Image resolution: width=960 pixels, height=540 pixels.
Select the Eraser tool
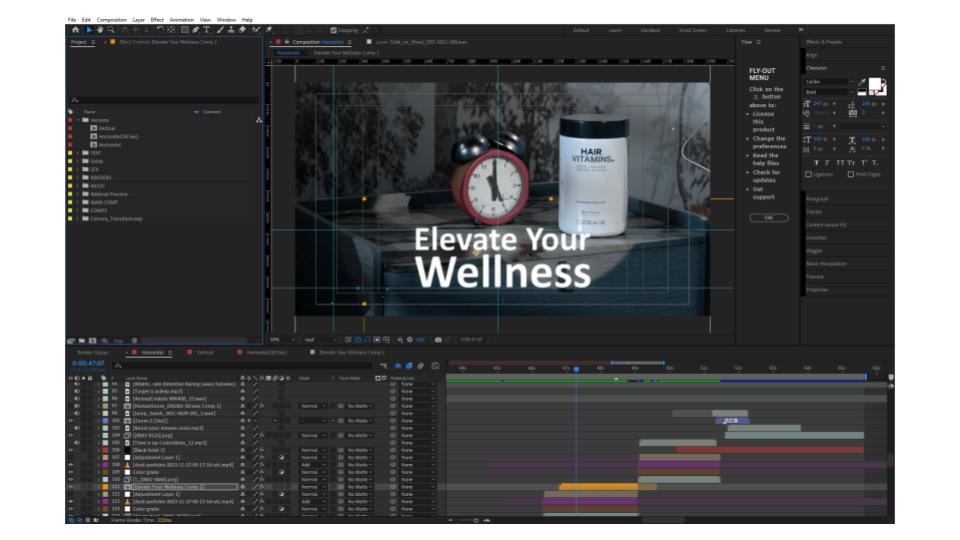pos(243,30)
